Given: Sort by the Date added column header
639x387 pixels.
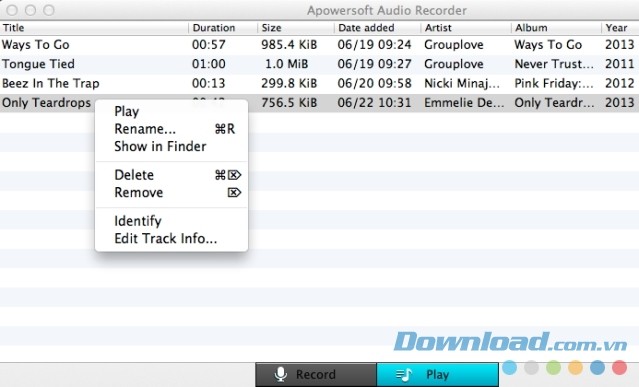Looking at the screenshot, I should [377, 28].
